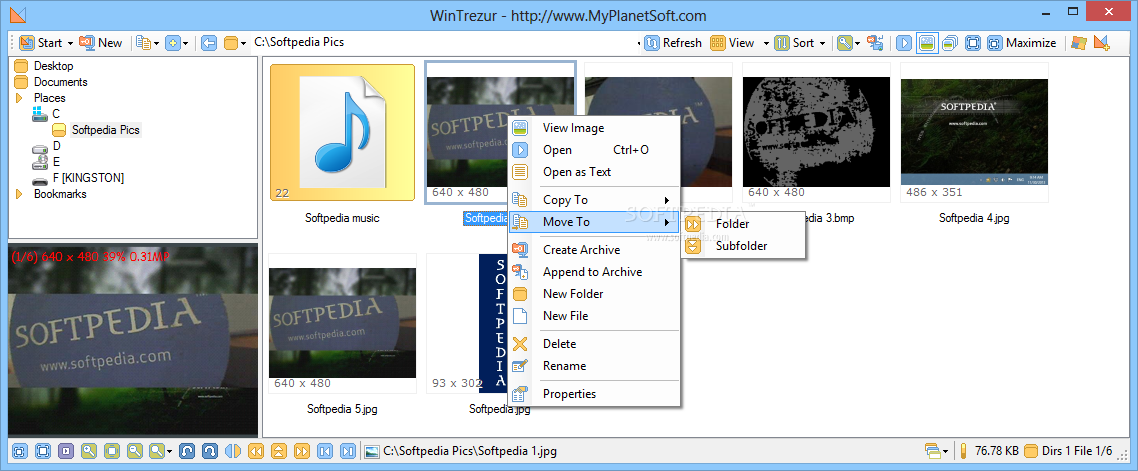Choose Properties from the context menu

point(593,394)
